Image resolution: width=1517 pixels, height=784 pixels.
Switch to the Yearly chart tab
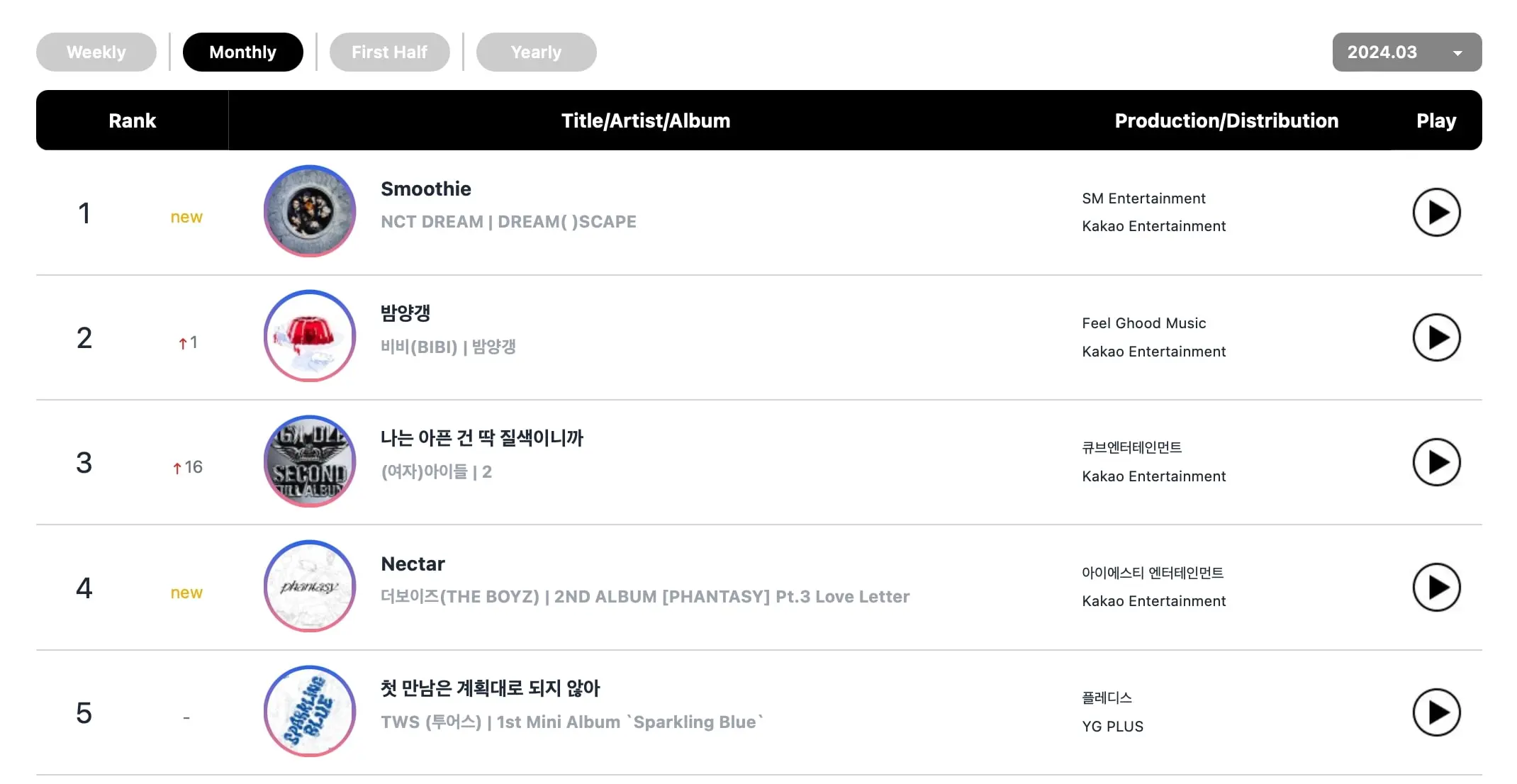coord(537,52)
